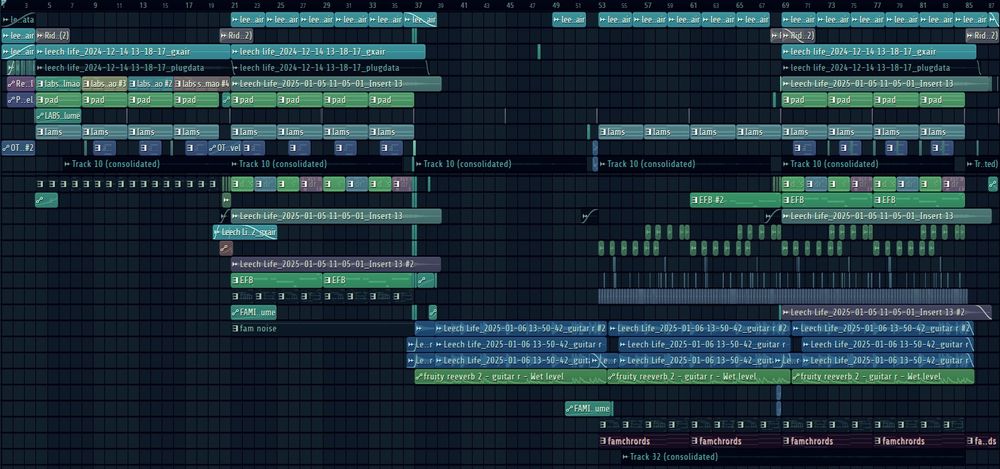Select the 'OT..vel' automation clip
1000x469 pixels.
click(225, 148)
